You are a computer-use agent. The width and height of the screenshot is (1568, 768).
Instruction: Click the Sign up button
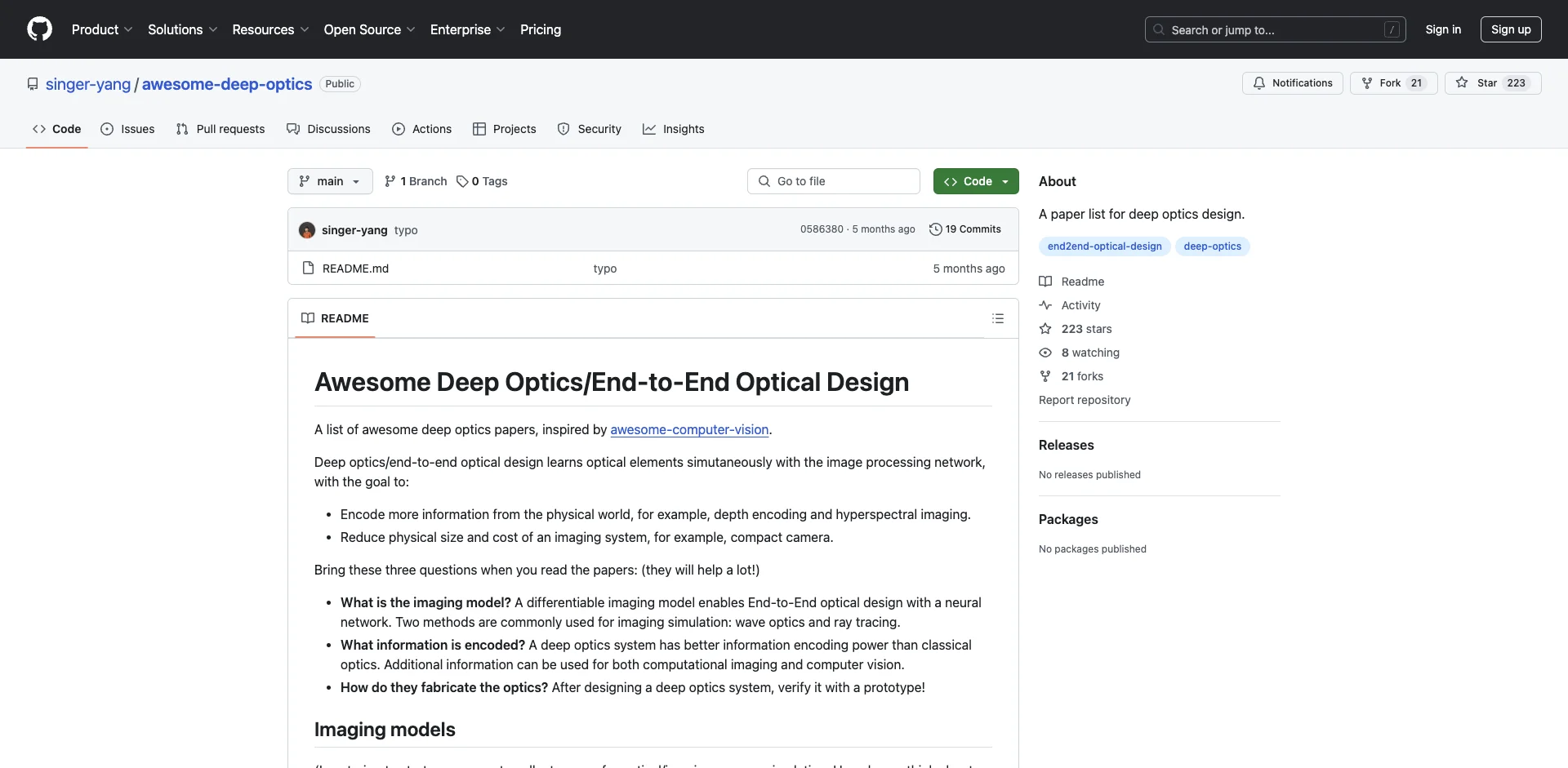[1511, 29]
